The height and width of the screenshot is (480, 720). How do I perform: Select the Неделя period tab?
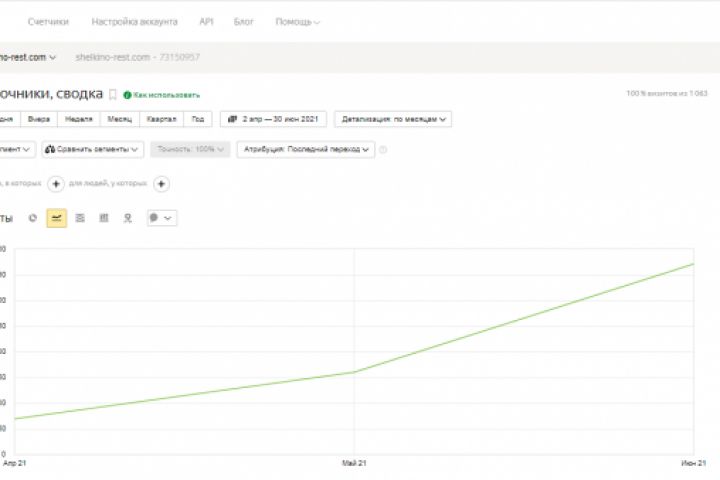point(79,119)
